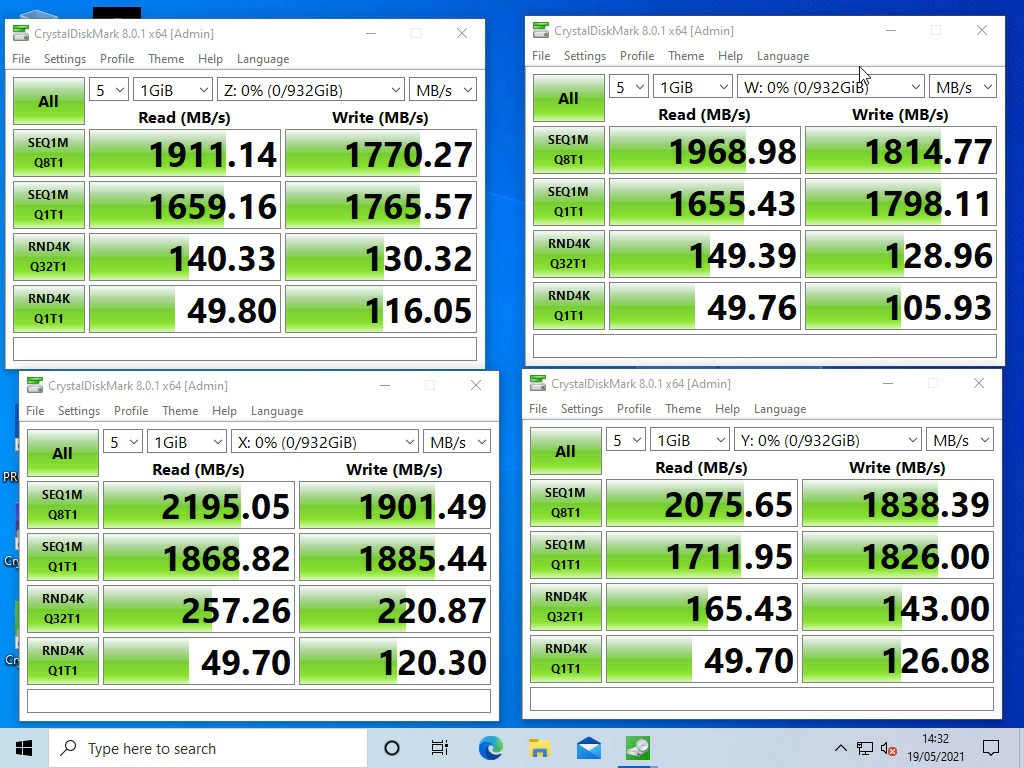Open the Z: drive selection dropdown
Image resolution: width=1024 pixels, height=768 pixels.
point(311,89)
